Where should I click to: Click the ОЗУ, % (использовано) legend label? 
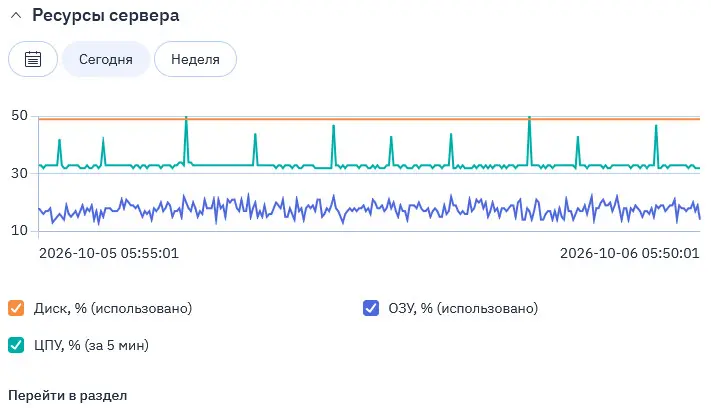463,308
